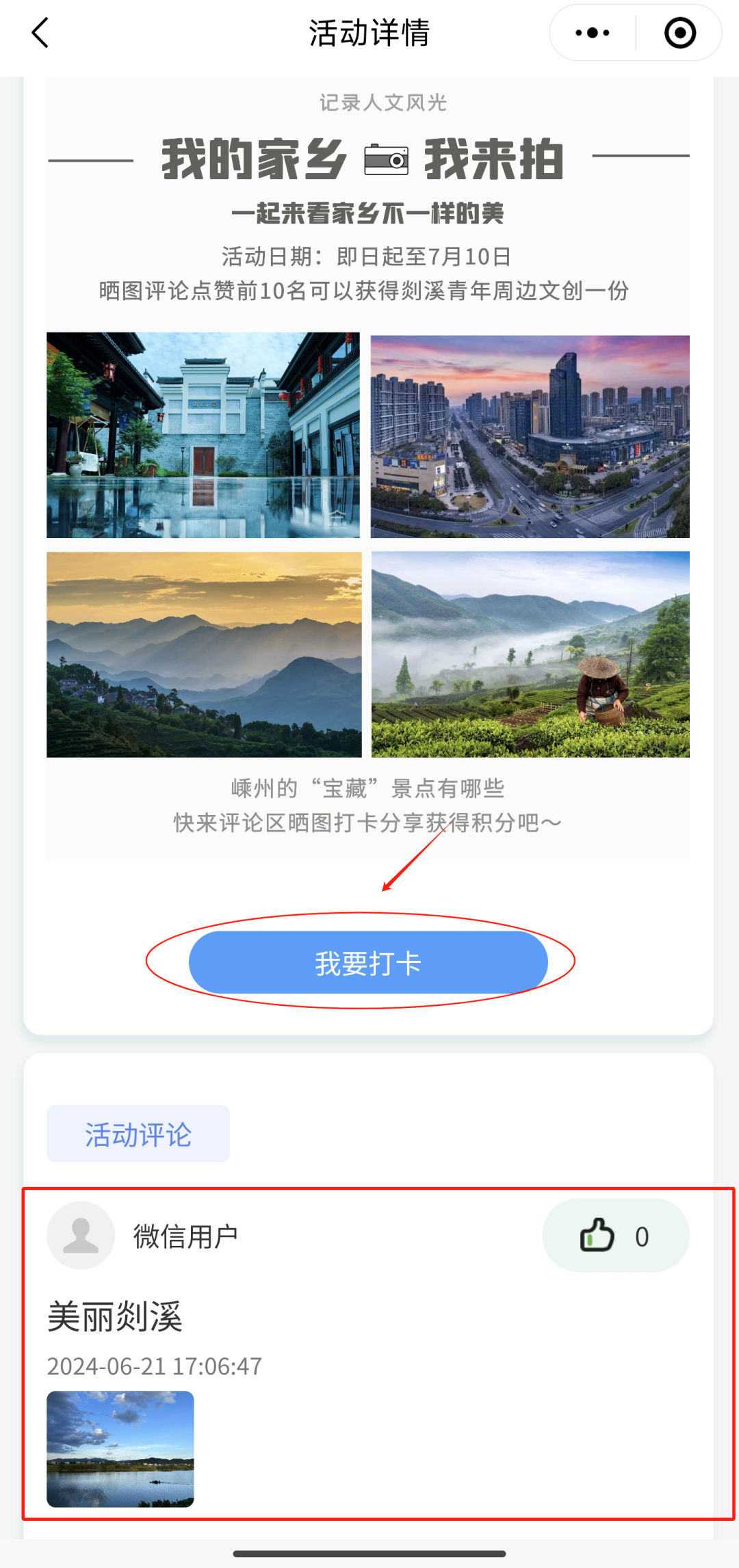
Task: View the city skyline aerial photo
Action: click(530, 436)
